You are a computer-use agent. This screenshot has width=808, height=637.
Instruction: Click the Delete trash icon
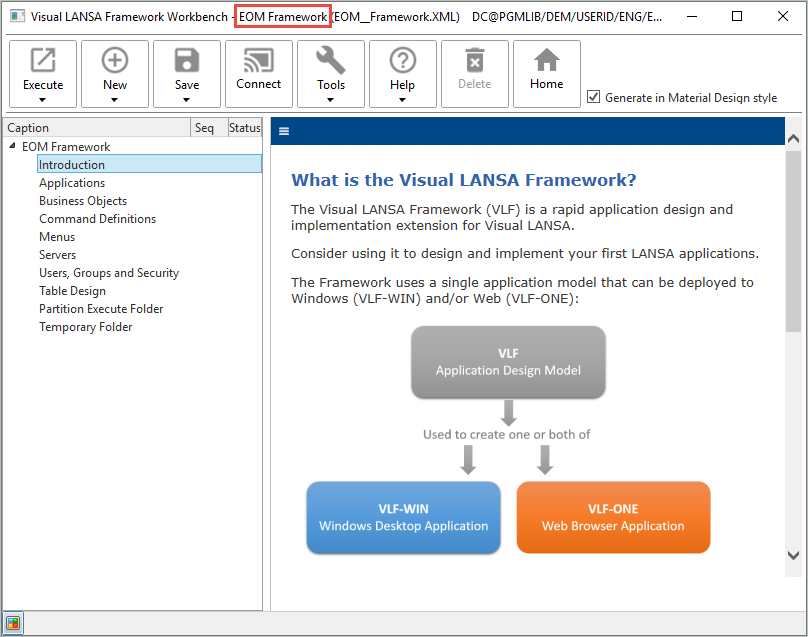tap(475, 60)
